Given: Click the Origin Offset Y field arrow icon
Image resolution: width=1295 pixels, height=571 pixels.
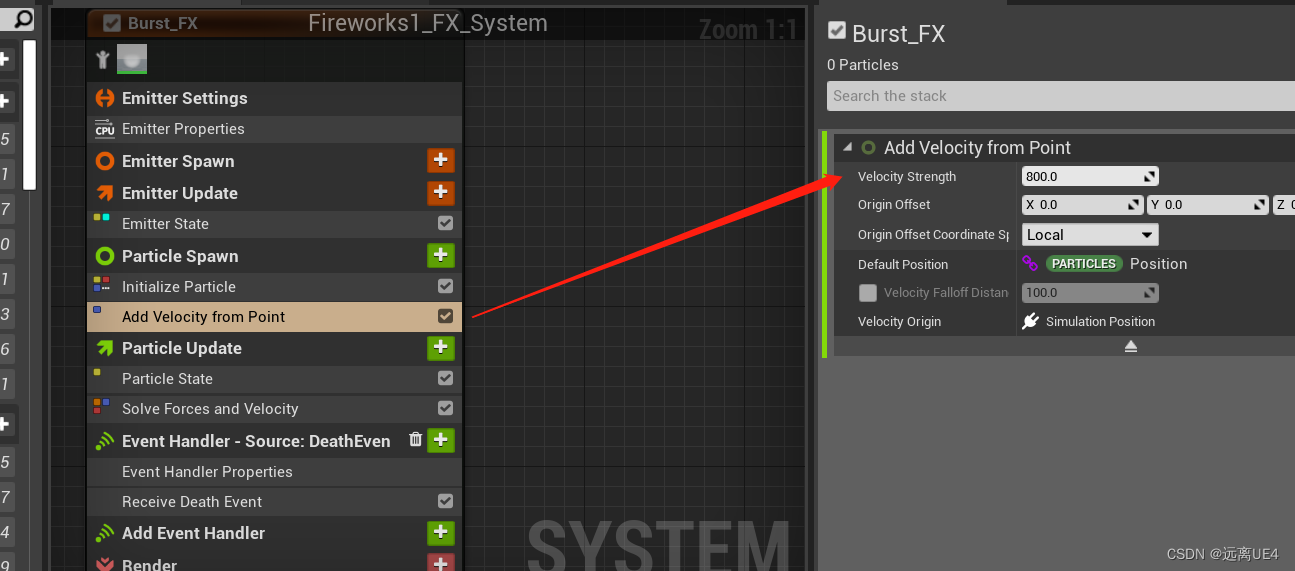Looking at the screenshot, I should point(1260,204).
